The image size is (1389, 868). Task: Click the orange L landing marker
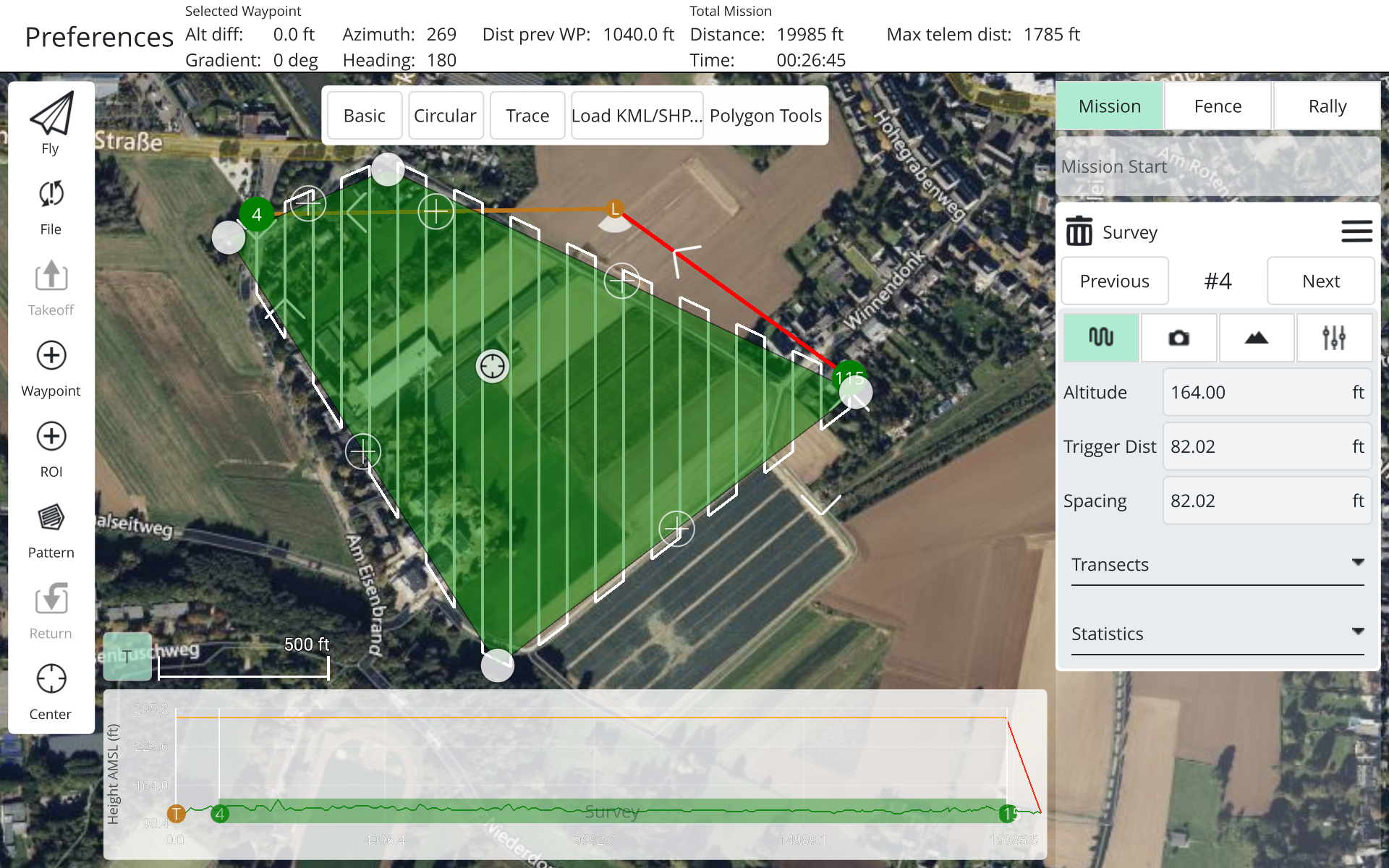click(615, 209)
